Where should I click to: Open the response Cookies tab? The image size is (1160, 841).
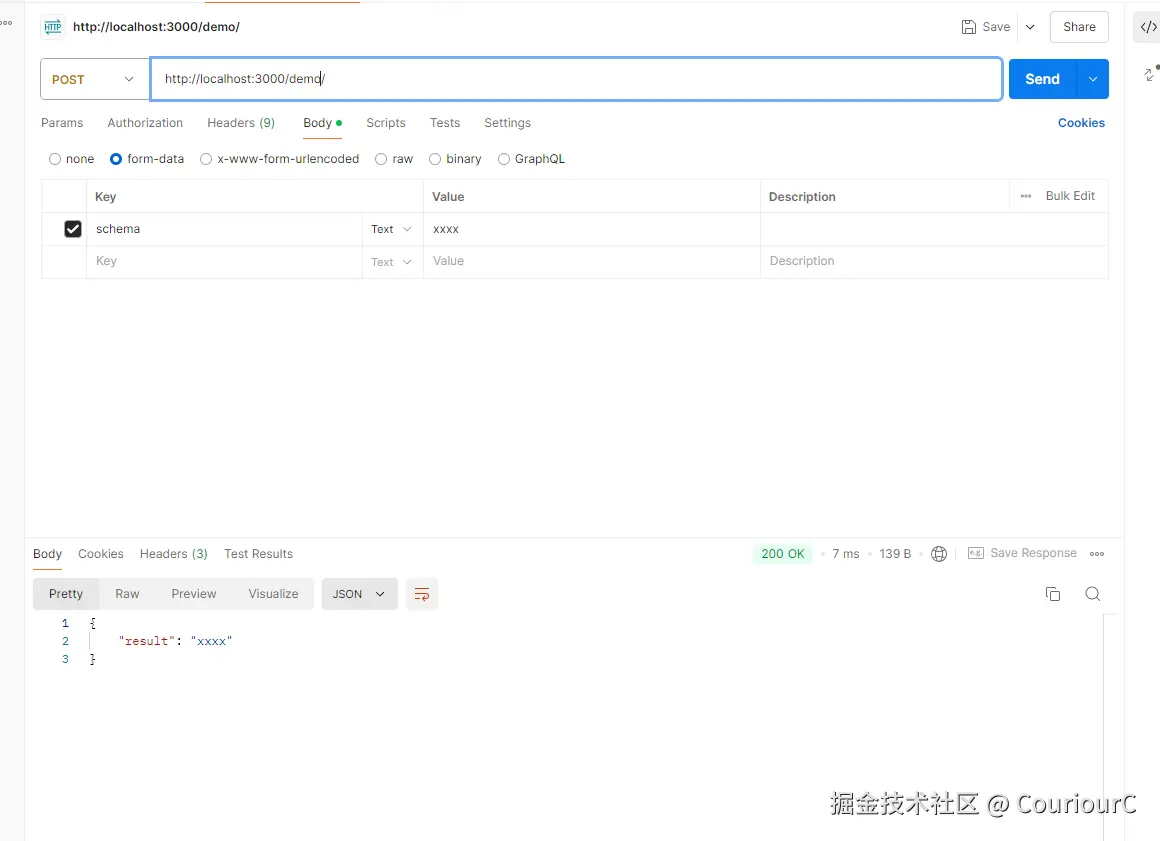(x=101, y=554)
